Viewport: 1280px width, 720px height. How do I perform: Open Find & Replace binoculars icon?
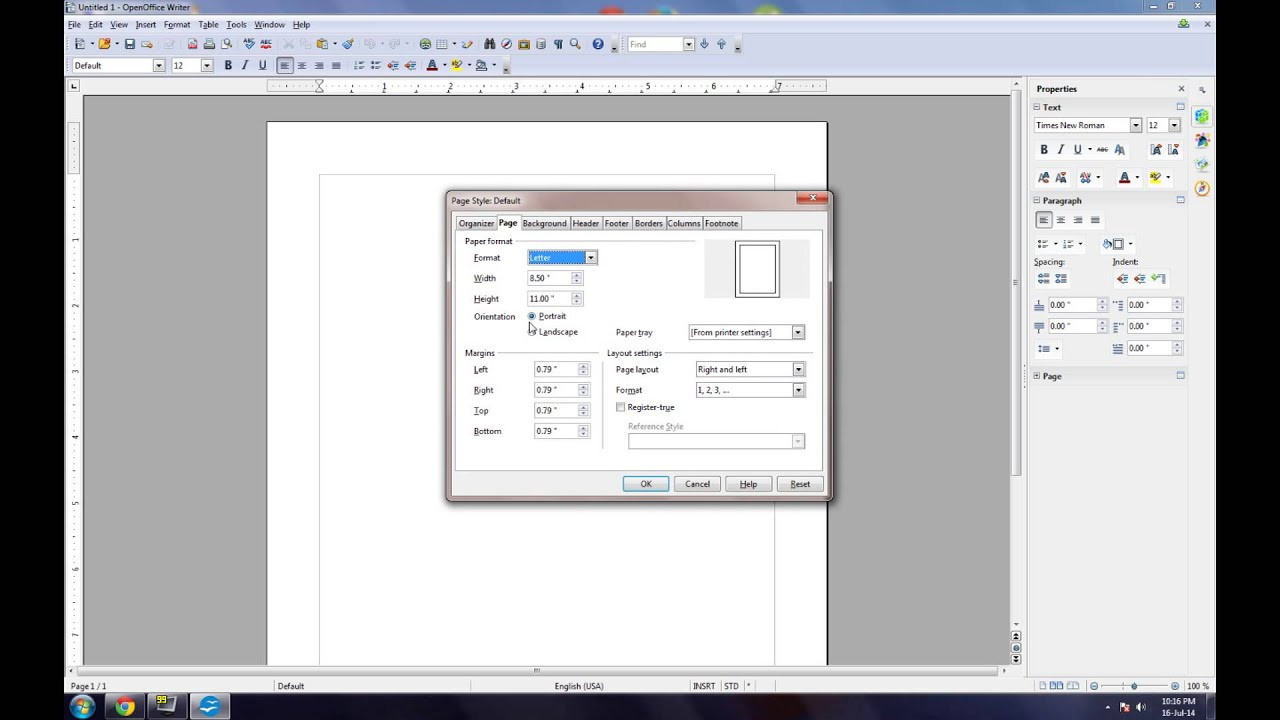(490, 44)
